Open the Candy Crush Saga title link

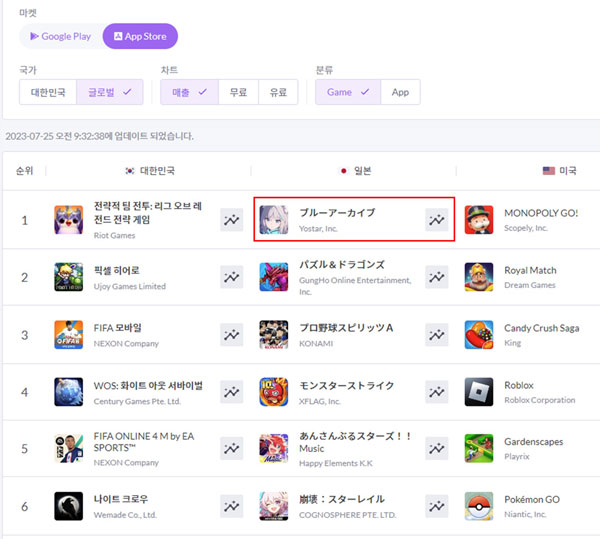(x=541, y=328)
